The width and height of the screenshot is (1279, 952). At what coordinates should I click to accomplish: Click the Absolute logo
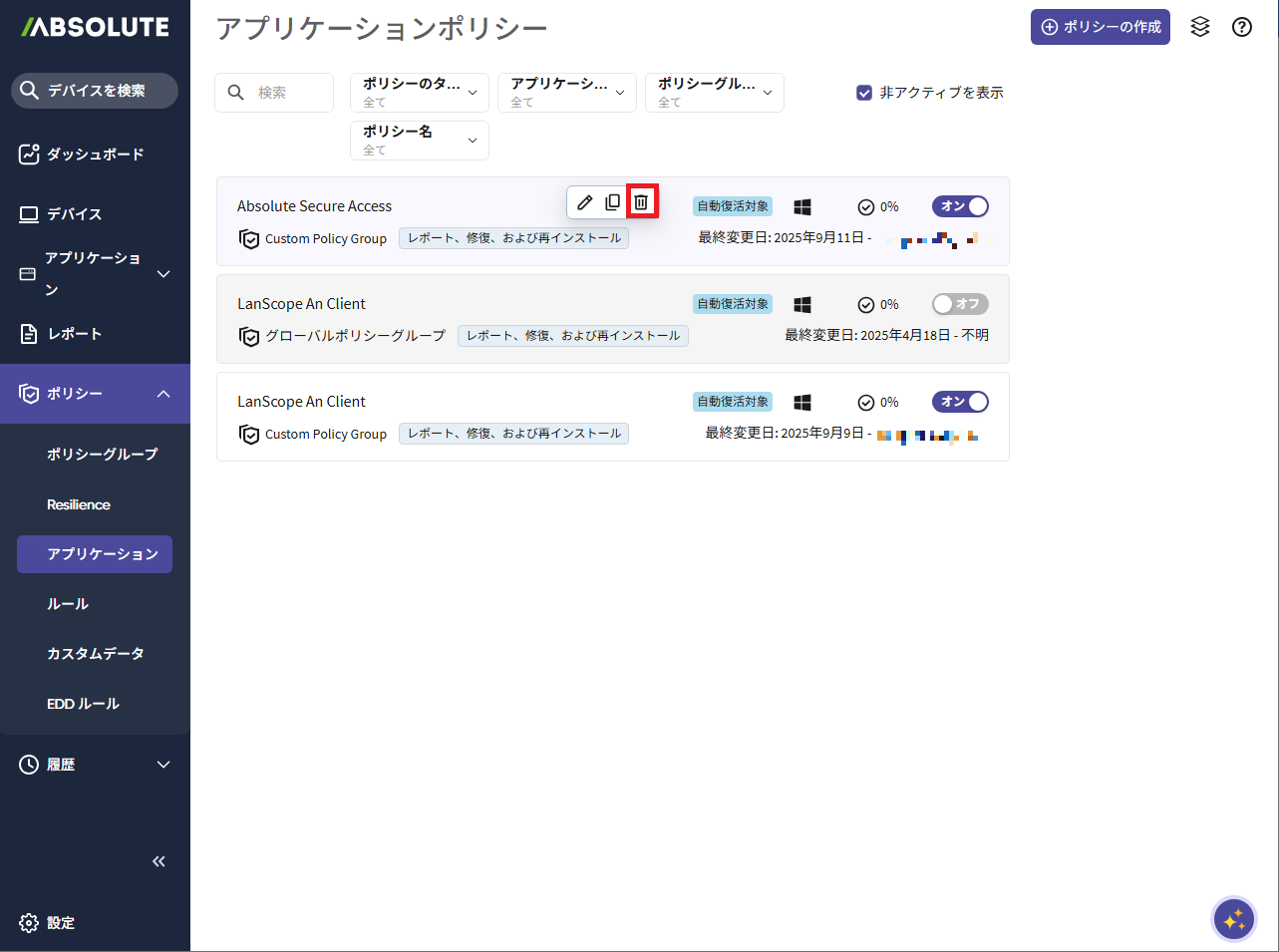point(95,28)
